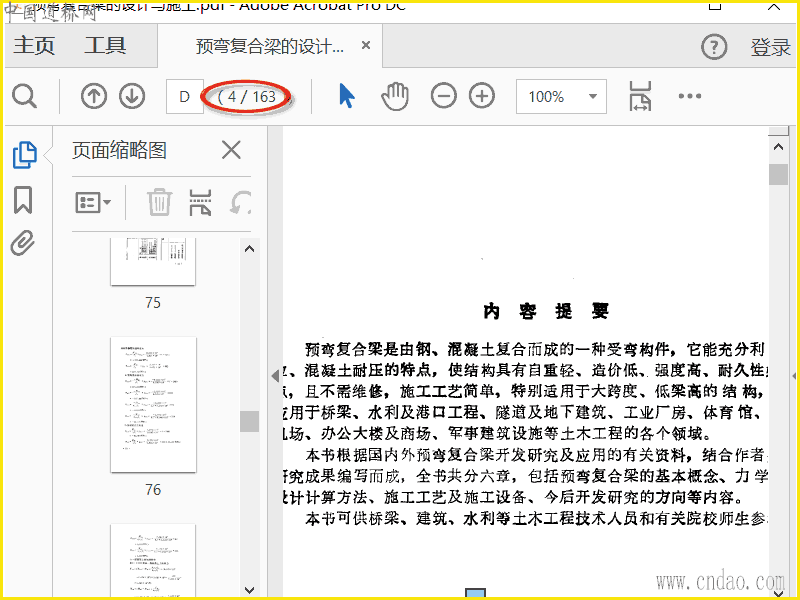The image size is (800, 600).
Task: Click the page number input field
Action: tap(185, 96)
